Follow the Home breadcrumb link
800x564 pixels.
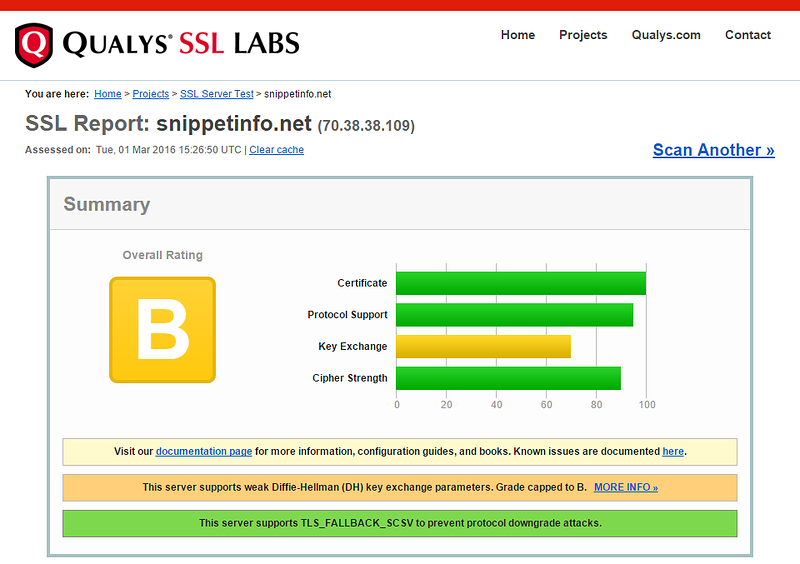click(108, 94)
